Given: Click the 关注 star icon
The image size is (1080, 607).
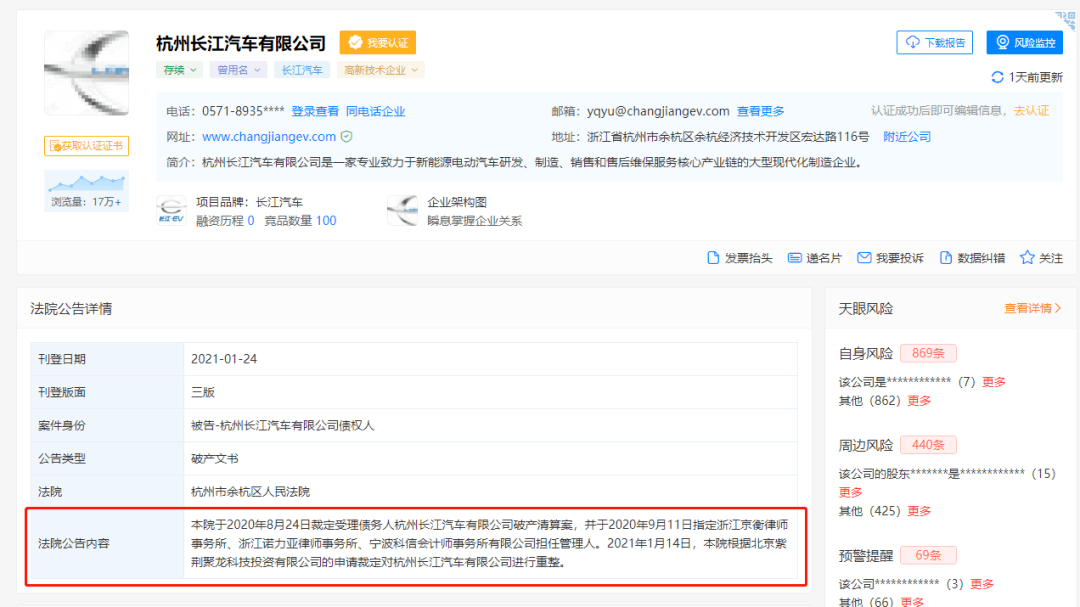Looking at the screenshot, I should (x=1027, y=258).
